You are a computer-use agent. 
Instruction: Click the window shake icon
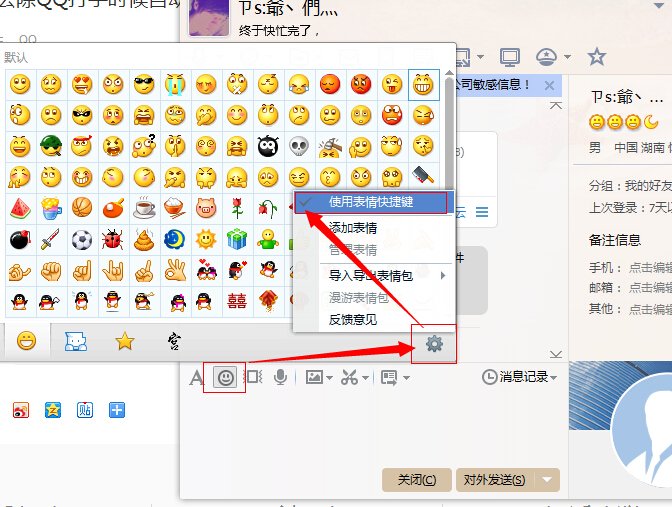pyautogui.click(x=254, y=377)
